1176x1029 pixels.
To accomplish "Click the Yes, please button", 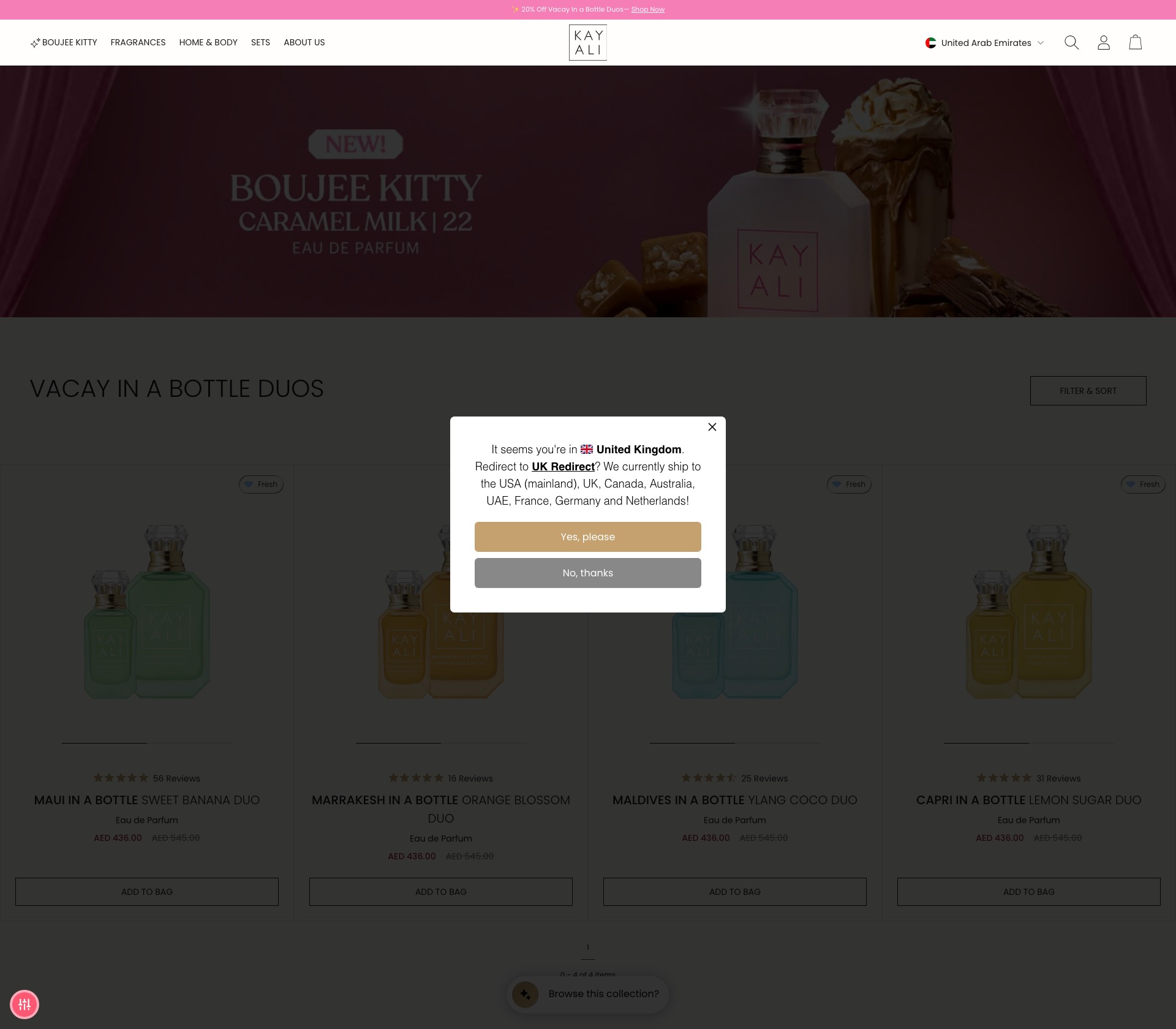I will tap(587, 537).
